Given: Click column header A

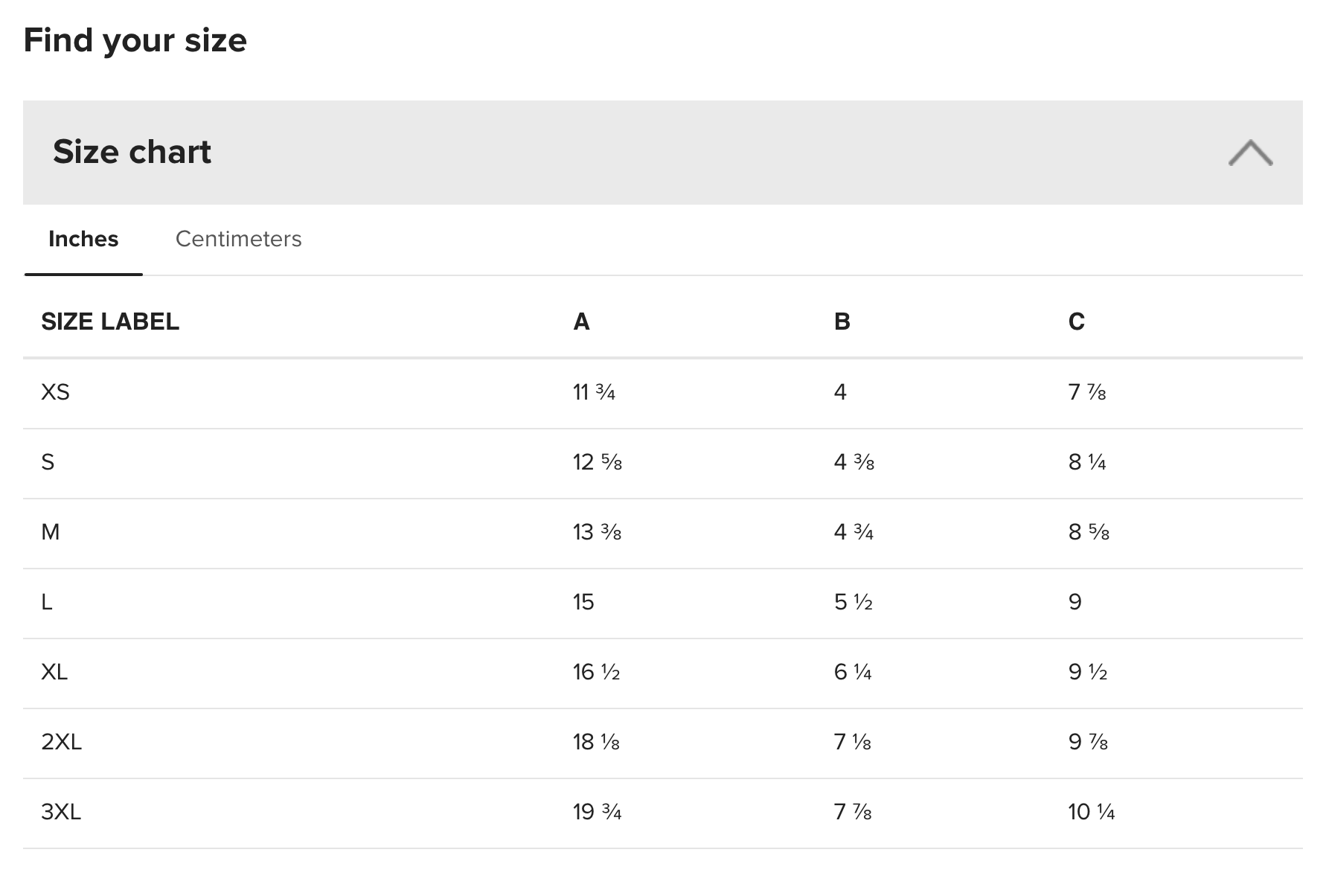Looking at the screenshot, I should pyautogui.click(x=581, y=321).
